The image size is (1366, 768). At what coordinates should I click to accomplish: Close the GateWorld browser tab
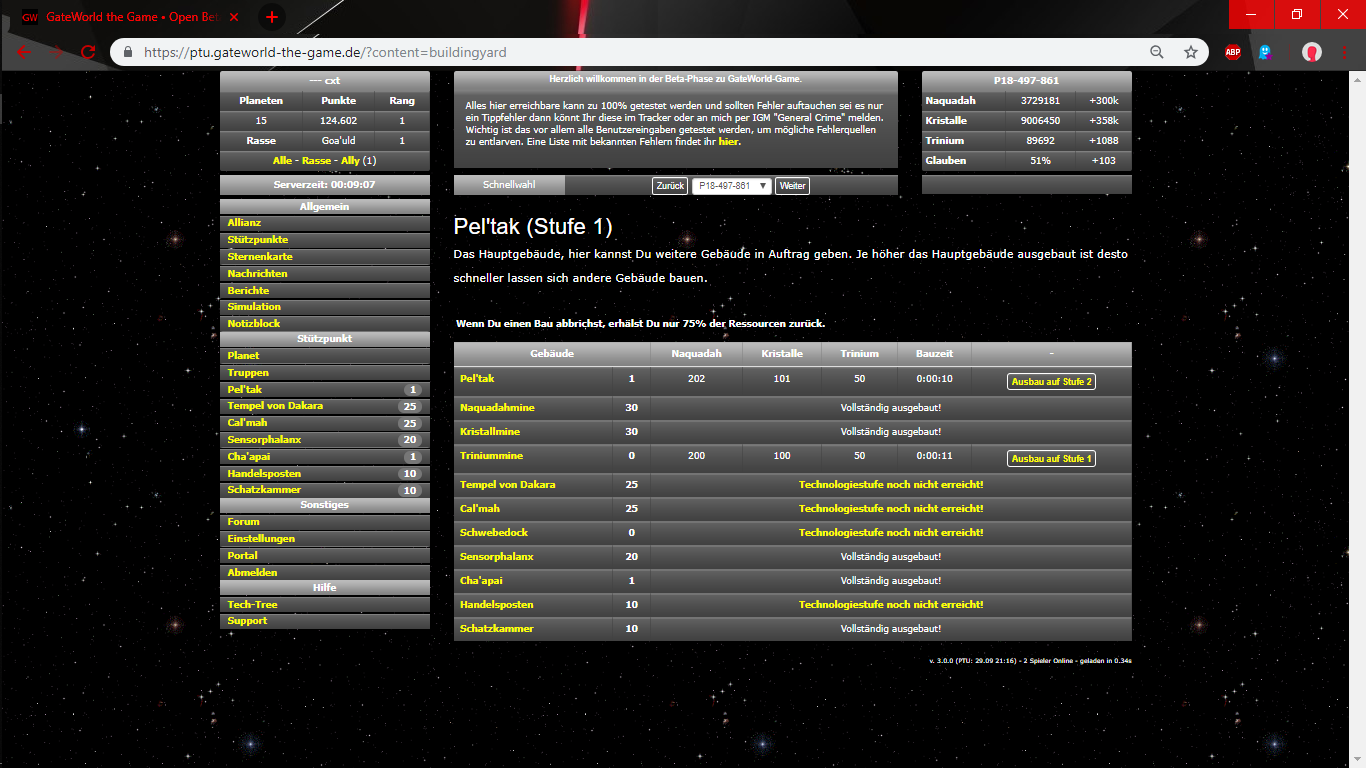[x=234, y=17]
